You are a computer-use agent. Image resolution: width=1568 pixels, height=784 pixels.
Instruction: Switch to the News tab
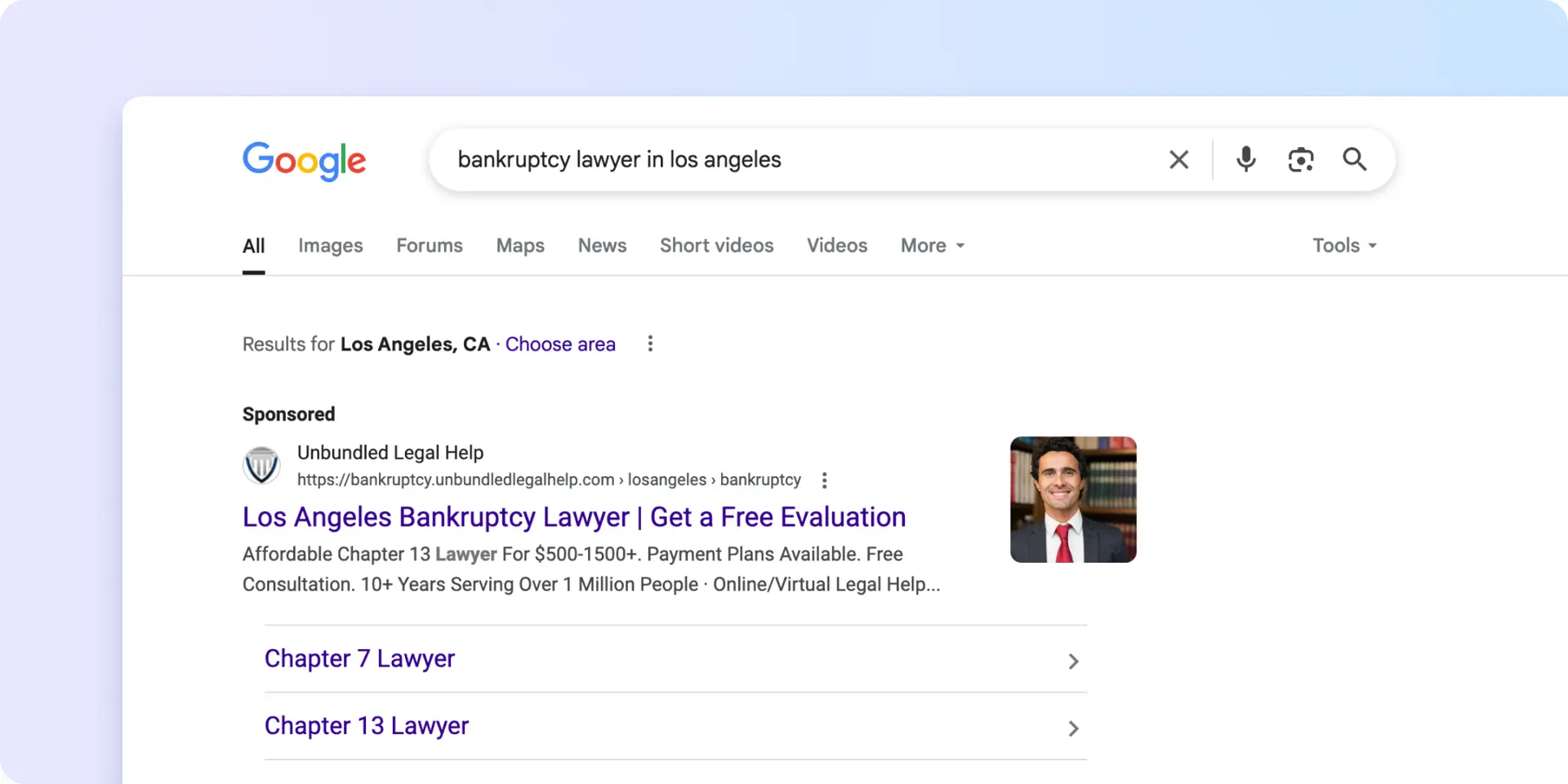tap(602, 246)
